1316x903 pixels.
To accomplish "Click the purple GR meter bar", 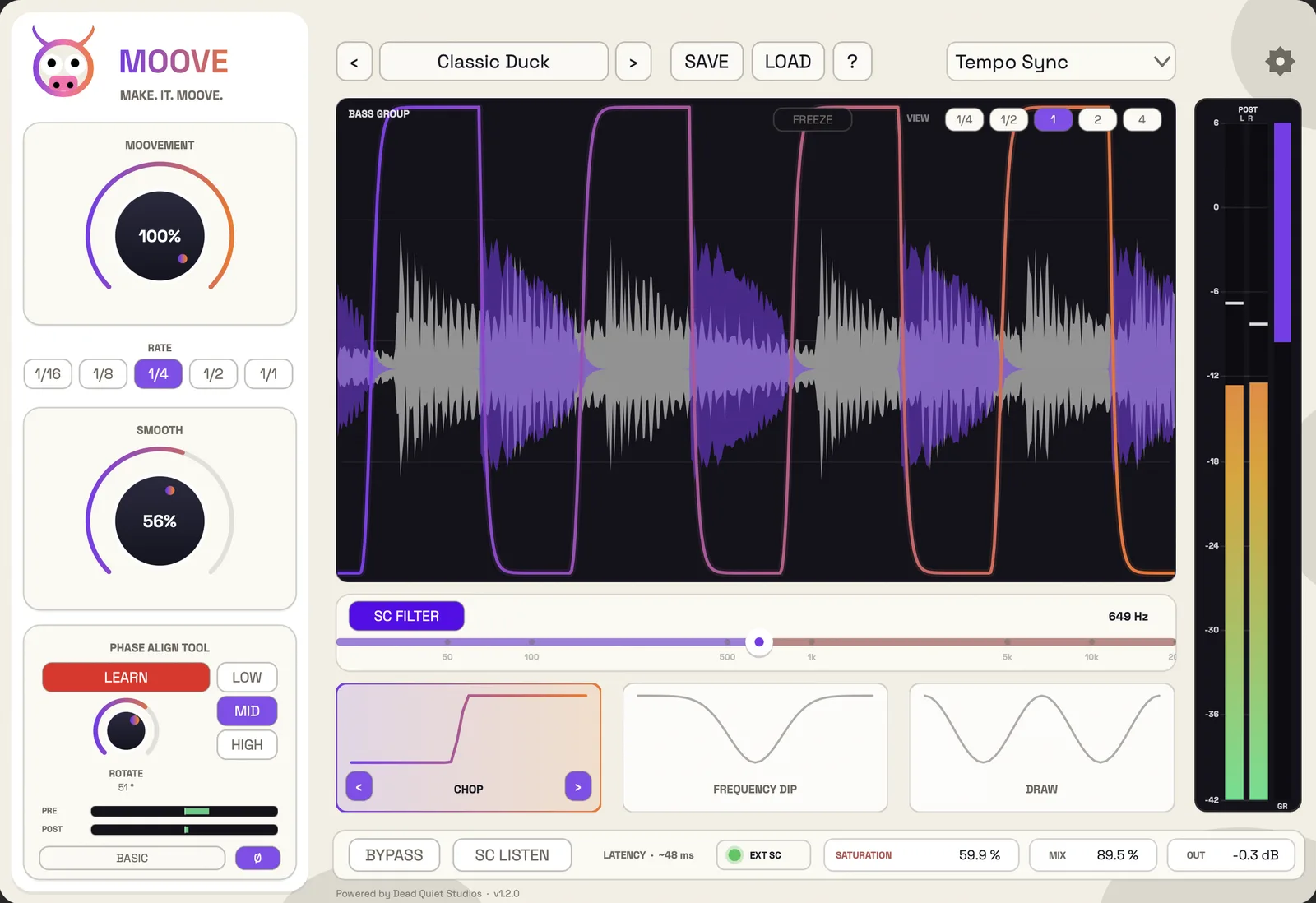I will 1282,233.
